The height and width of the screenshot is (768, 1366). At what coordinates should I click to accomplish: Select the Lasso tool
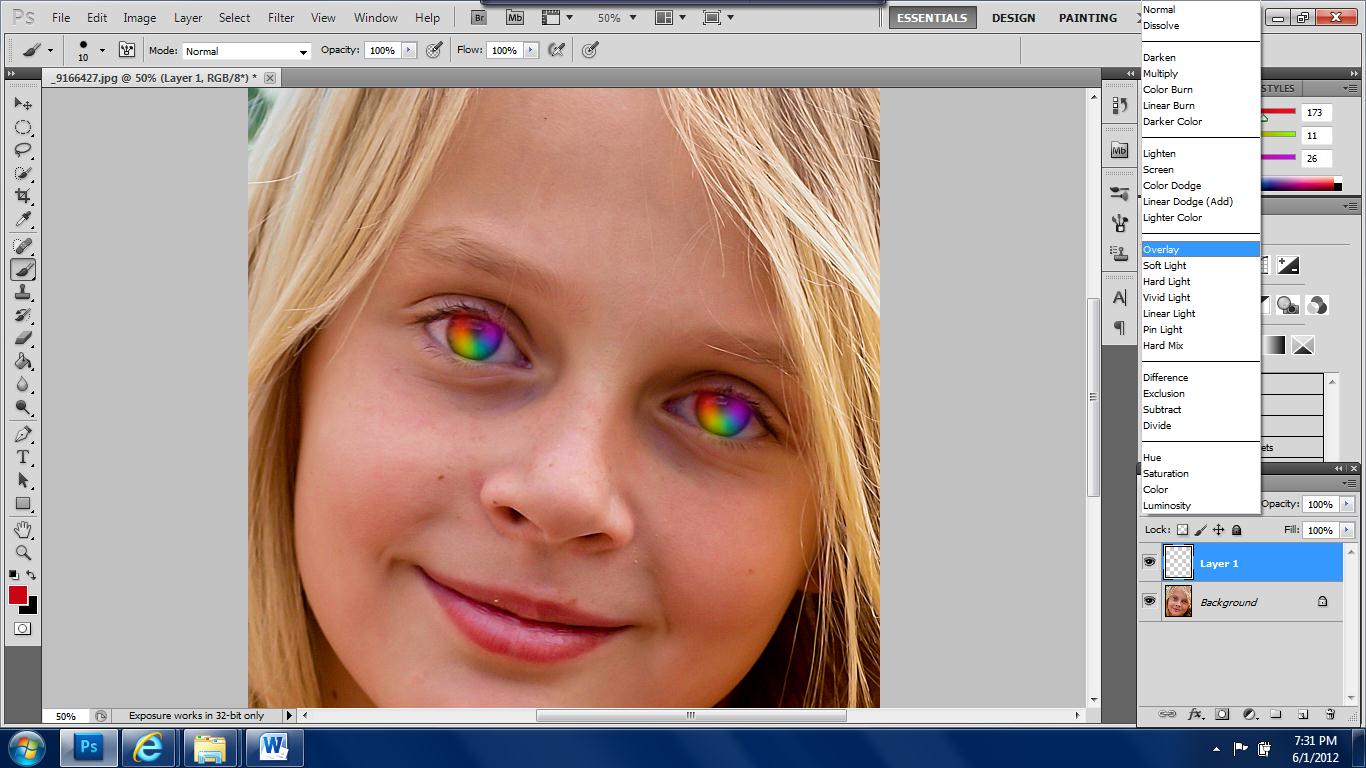click(23, 150)
